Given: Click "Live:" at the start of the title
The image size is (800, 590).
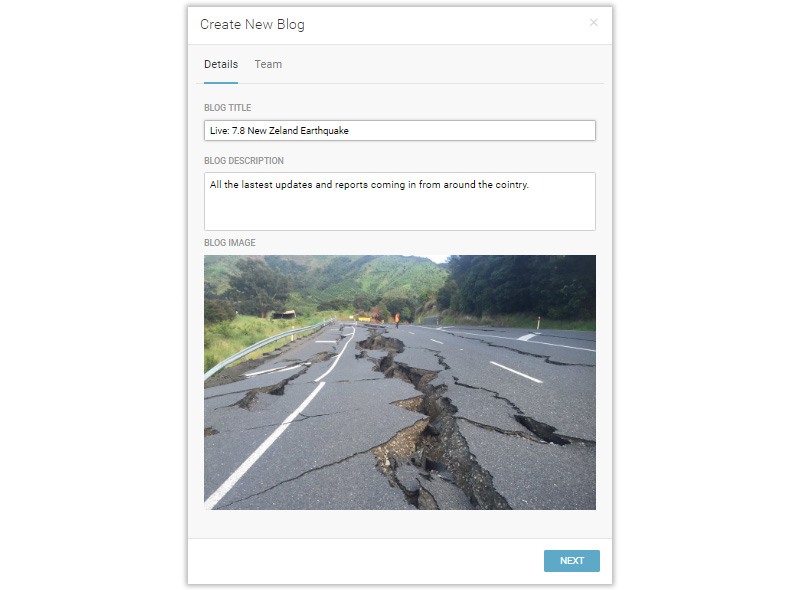Looking at the screenshot, I should tap(219, 131).
